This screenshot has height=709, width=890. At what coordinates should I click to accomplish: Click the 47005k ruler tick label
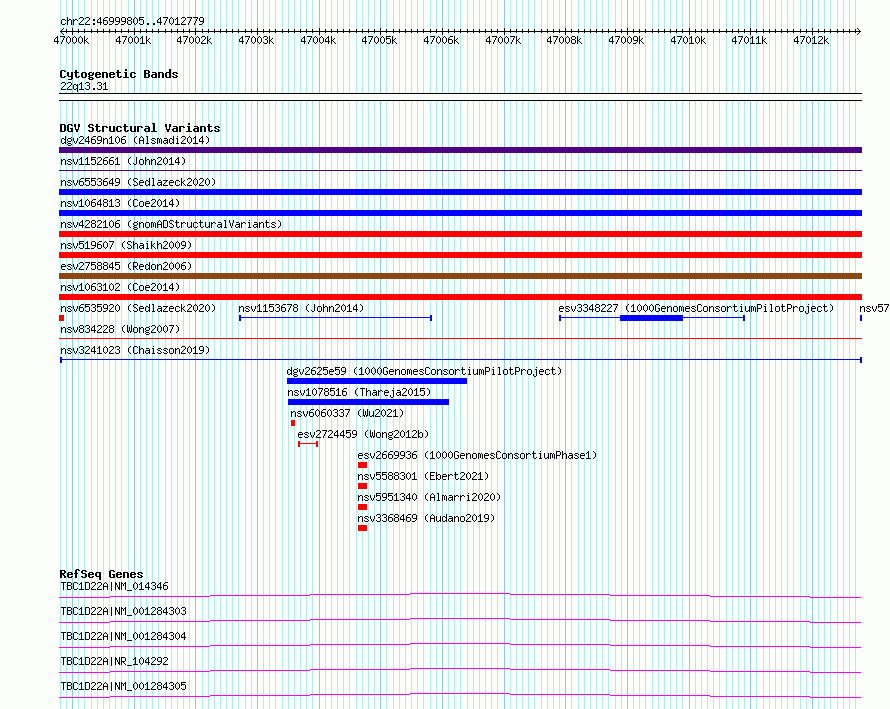(379, 40)
